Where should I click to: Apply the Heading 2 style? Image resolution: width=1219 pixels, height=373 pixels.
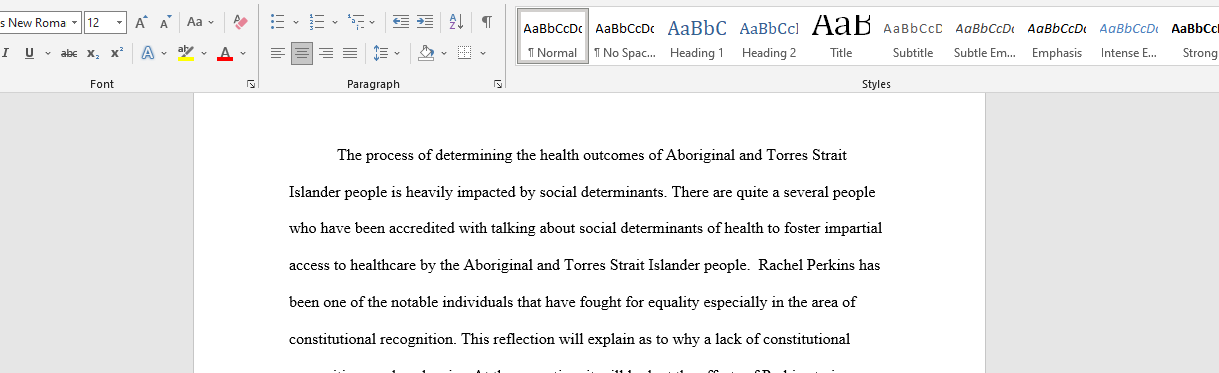coord(769,37)
